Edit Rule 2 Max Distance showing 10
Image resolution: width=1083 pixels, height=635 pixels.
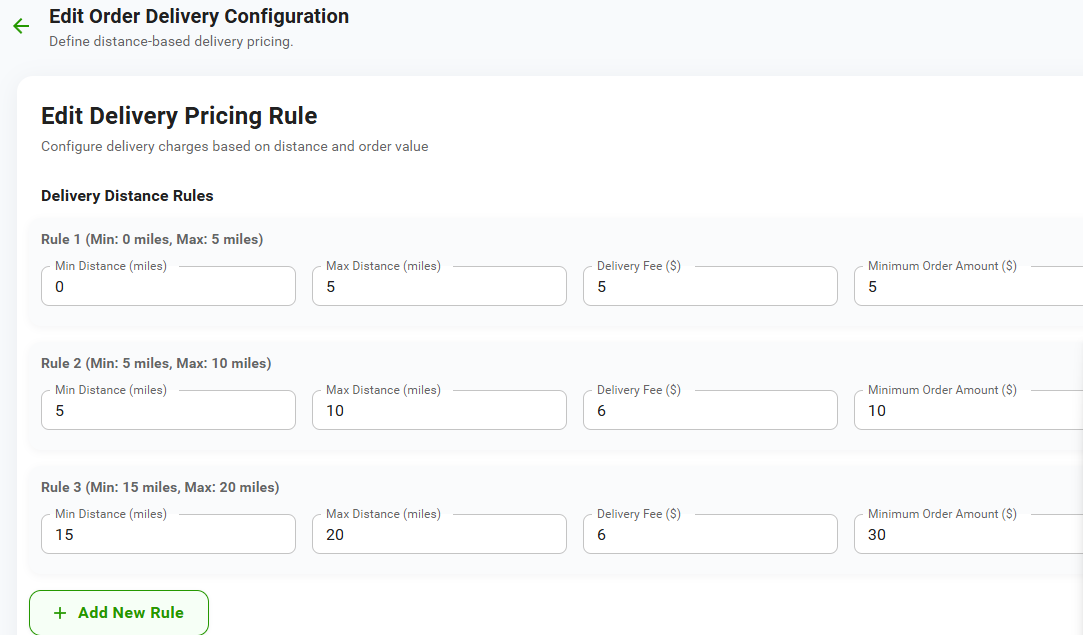pos(439,411)
